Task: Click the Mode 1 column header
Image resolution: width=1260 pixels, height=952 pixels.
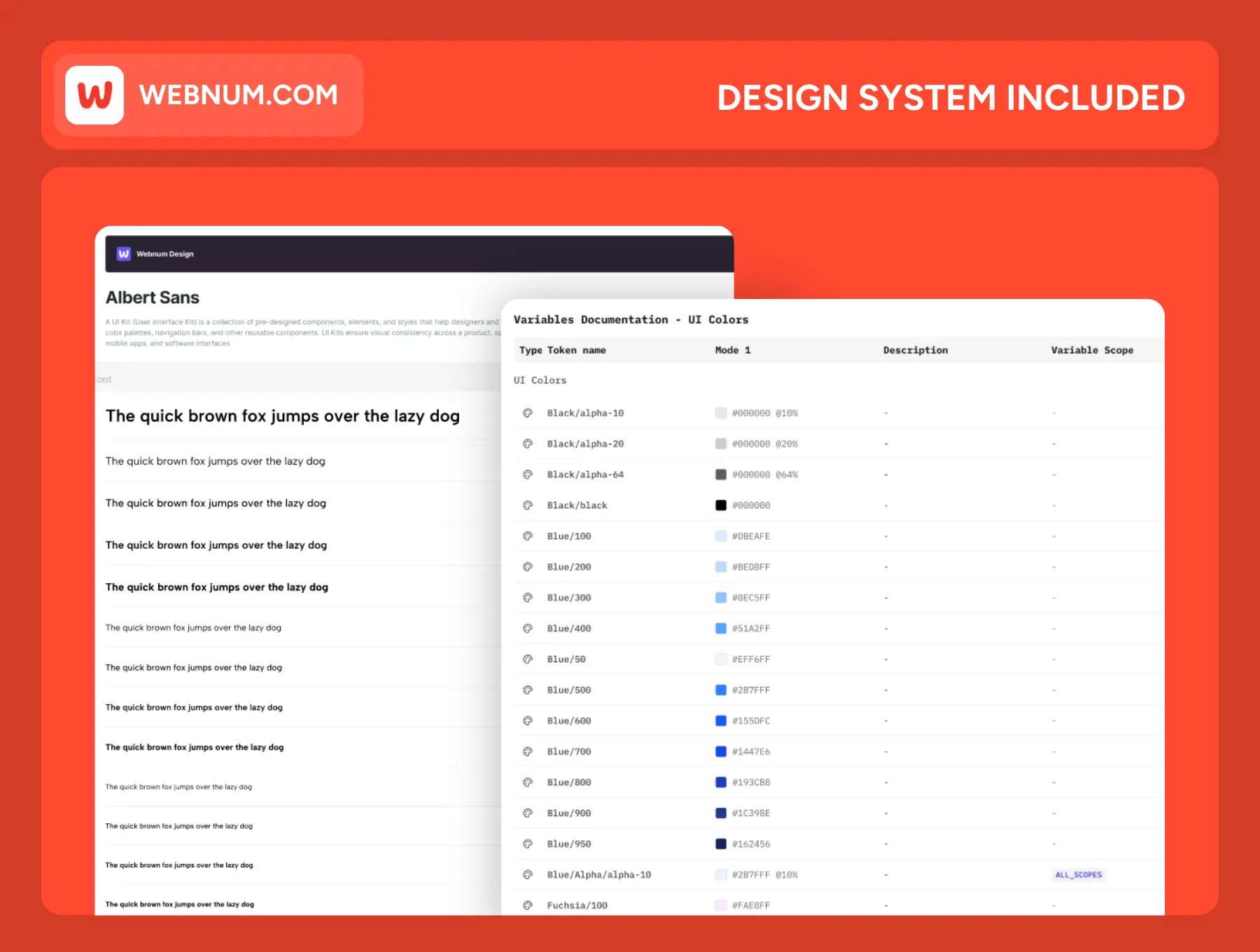Action: pyautogui.click(x=732, y=350)
